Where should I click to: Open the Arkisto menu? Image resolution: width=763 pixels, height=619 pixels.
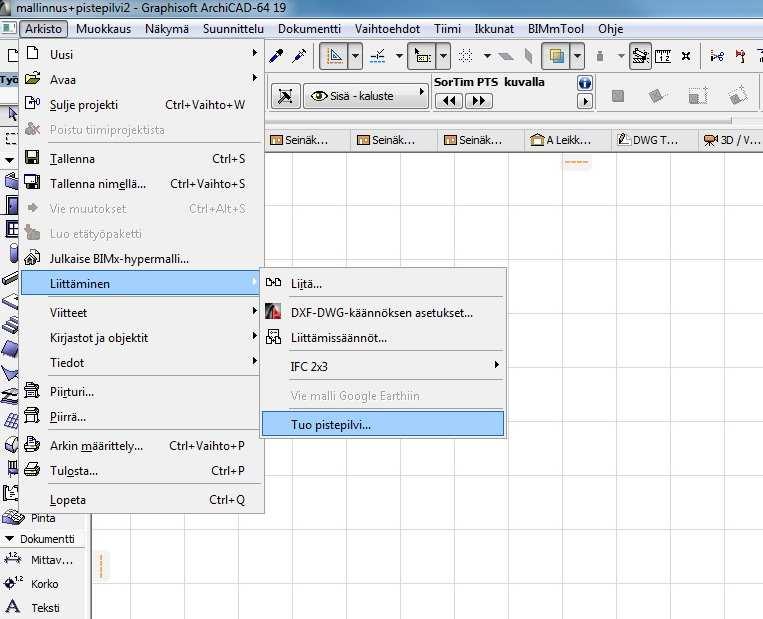43,29
